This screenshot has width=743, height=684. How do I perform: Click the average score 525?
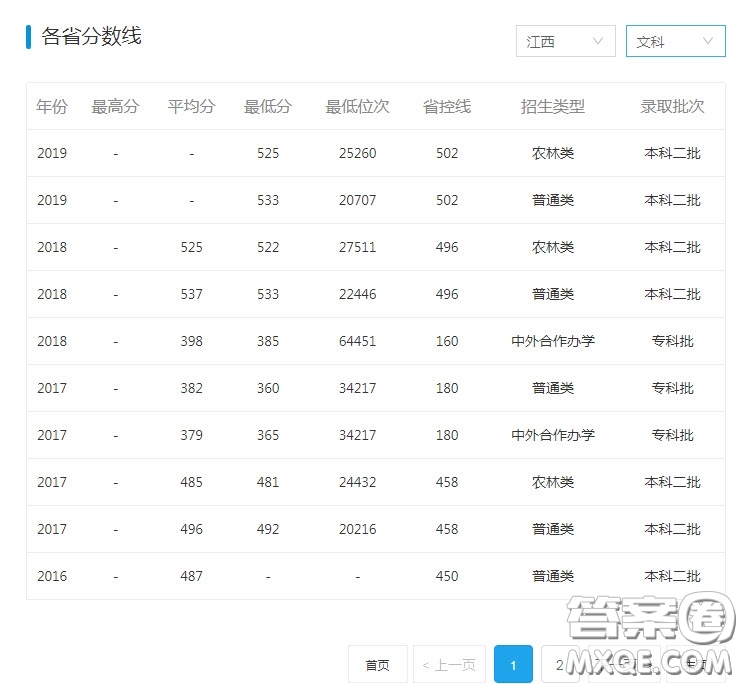(x=191, y=247)
